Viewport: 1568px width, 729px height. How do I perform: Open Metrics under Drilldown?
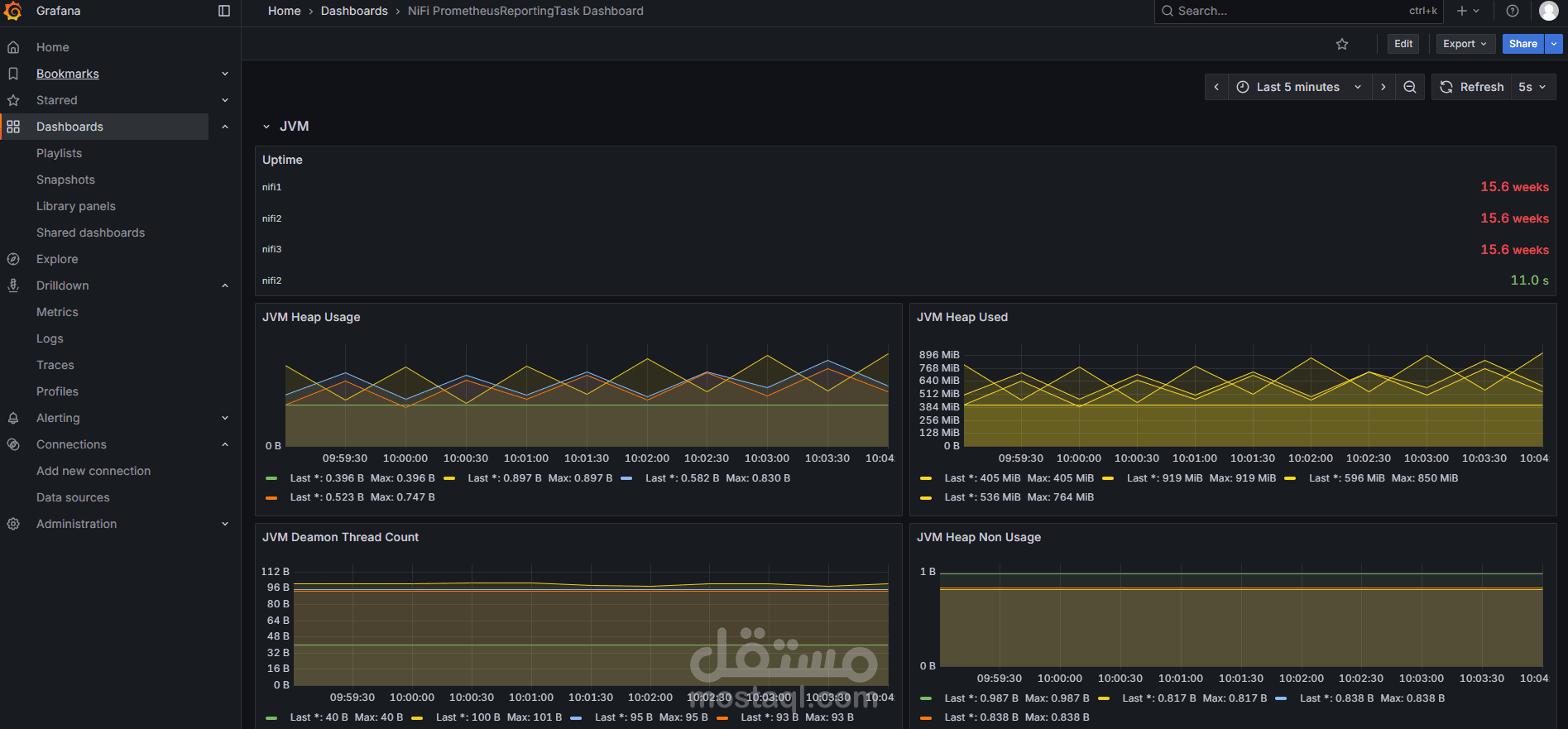[57, 312]
